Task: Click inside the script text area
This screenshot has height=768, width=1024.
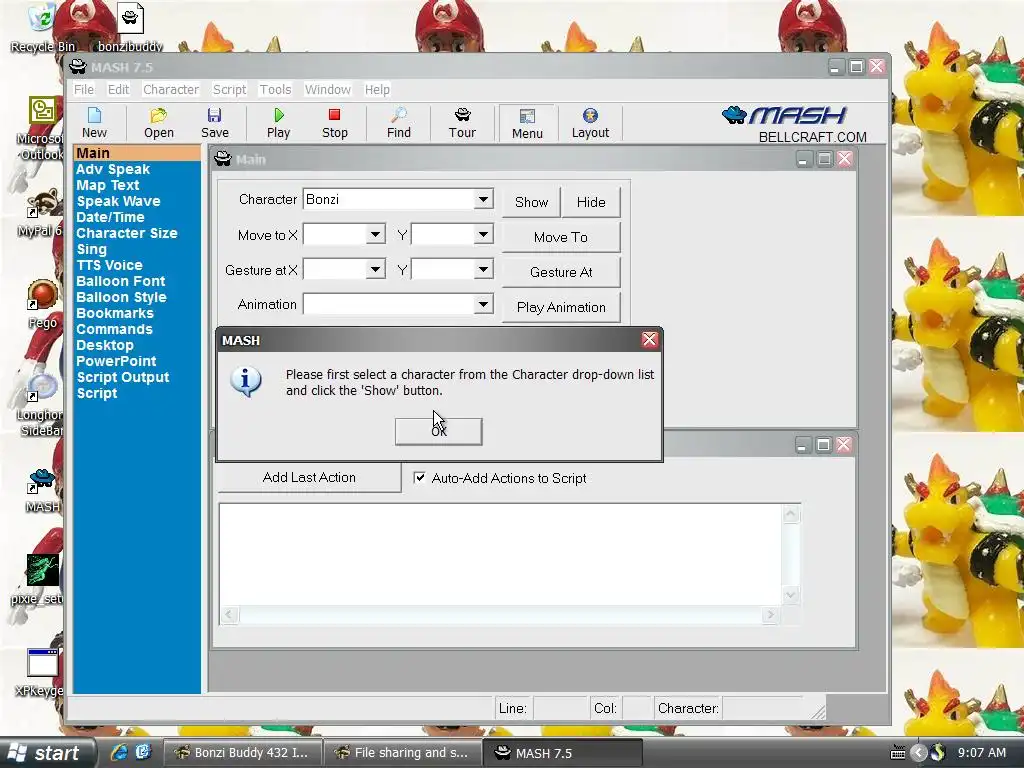Action: coord(500,554)
